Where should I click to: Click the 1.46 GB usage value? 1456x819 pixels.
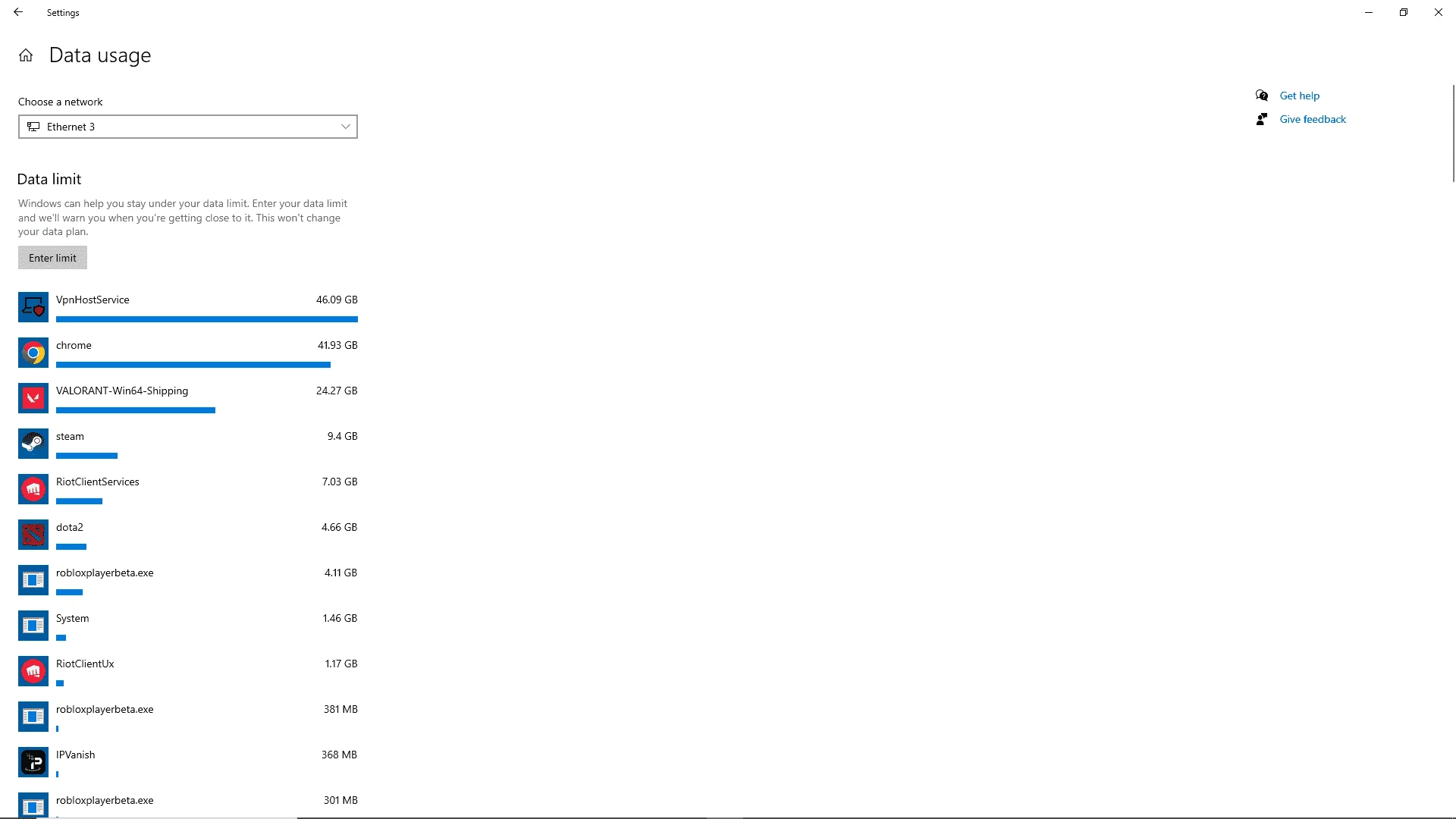pyautogui.click(x=340, y=618)
